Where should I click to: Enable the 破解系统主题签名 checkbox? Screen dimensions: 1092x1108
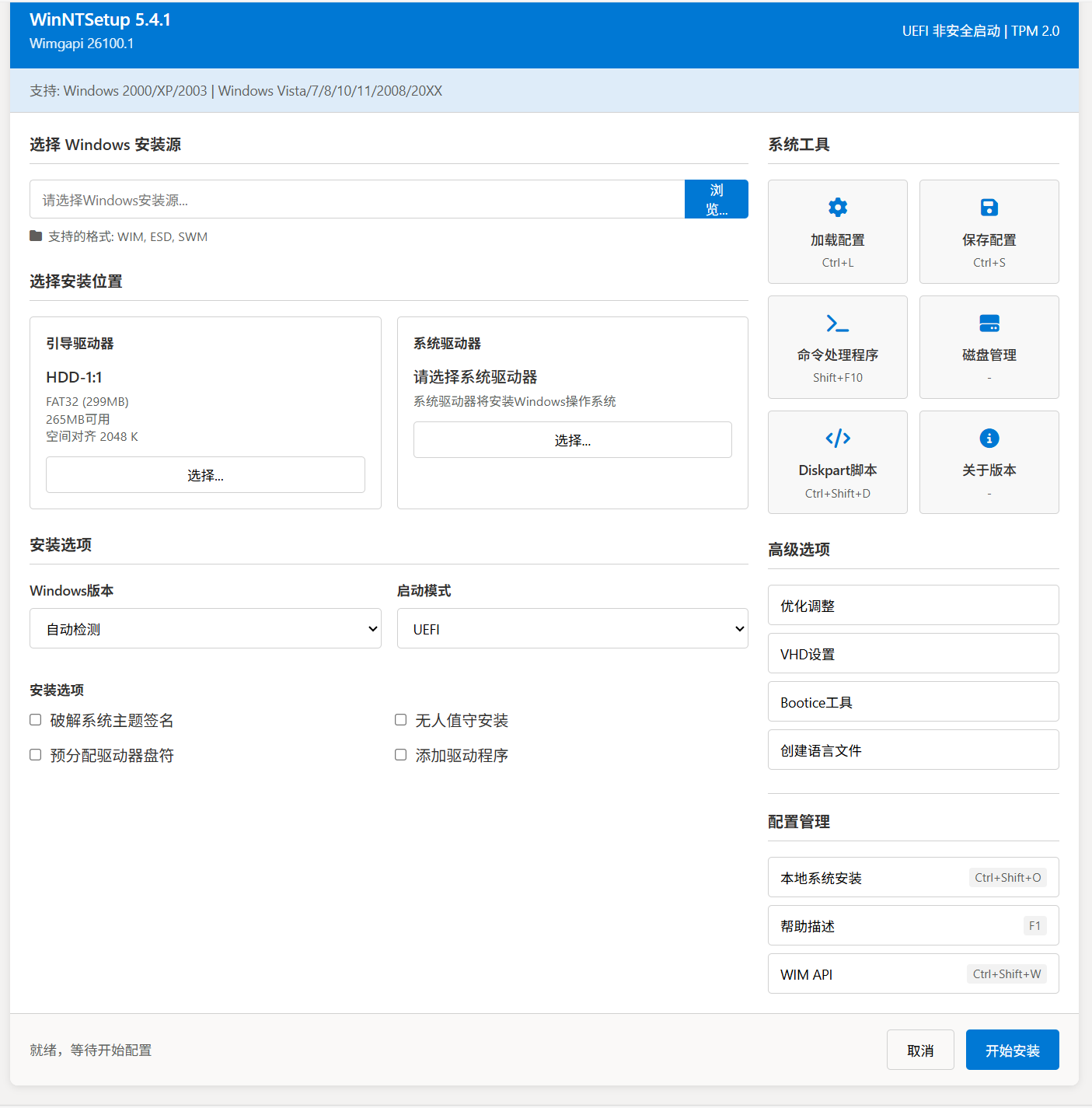point(36,720)
